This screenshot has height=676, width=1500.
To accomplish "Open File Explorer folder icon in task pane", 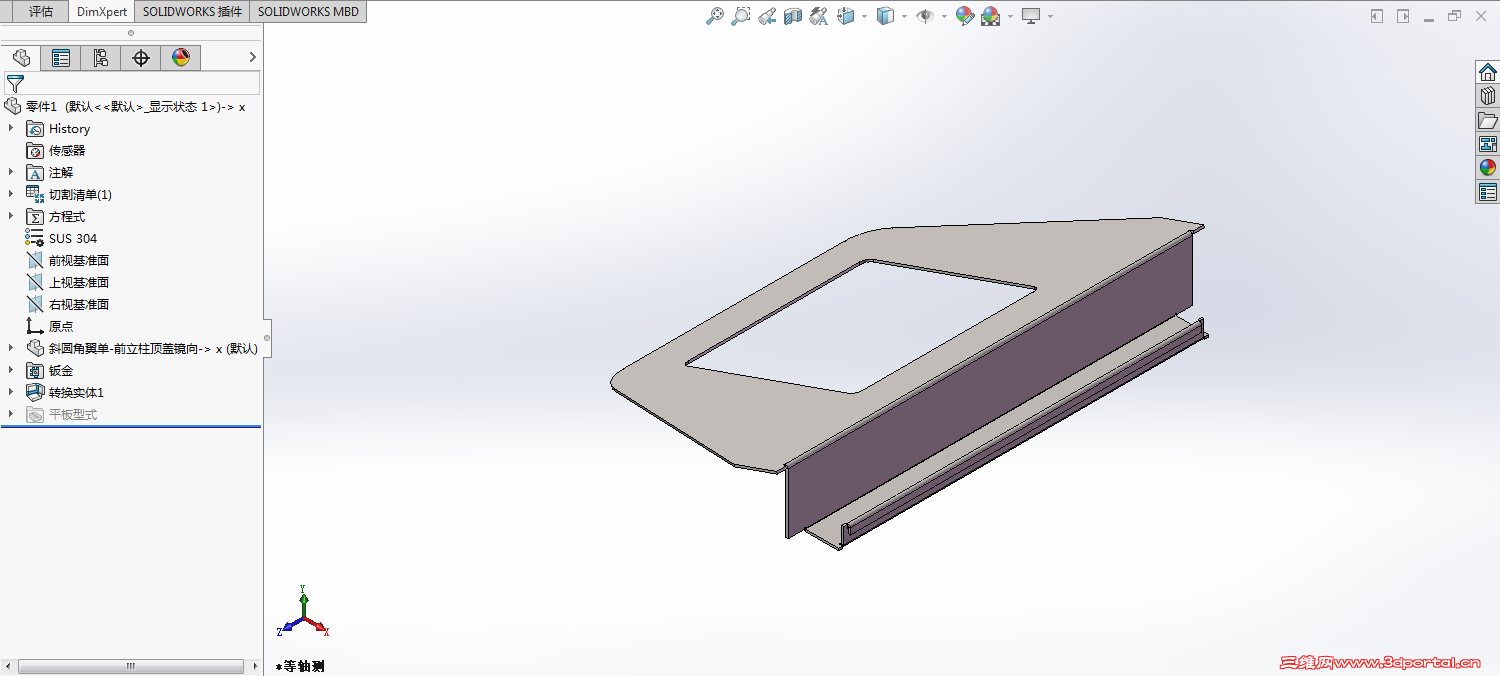I will click(1488, 120).
